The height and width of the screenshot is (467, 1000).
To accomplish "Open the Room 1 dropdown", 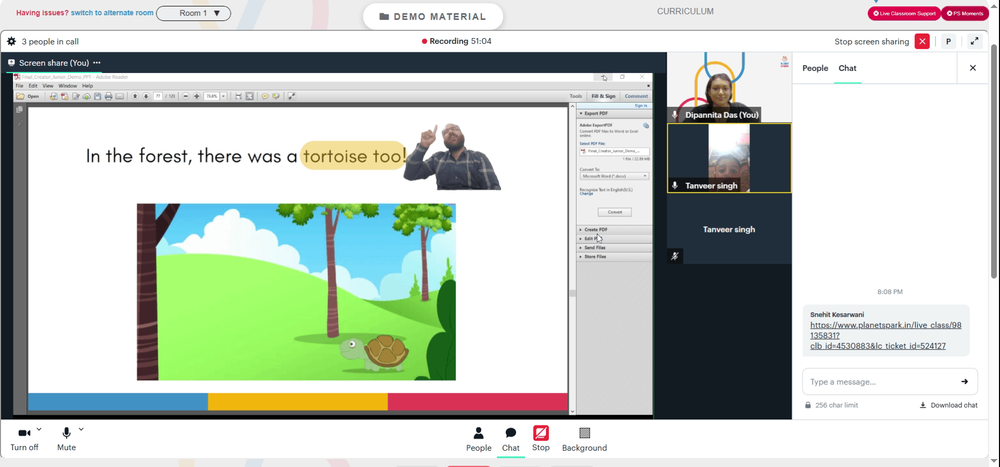I will [x=193, y=13].
